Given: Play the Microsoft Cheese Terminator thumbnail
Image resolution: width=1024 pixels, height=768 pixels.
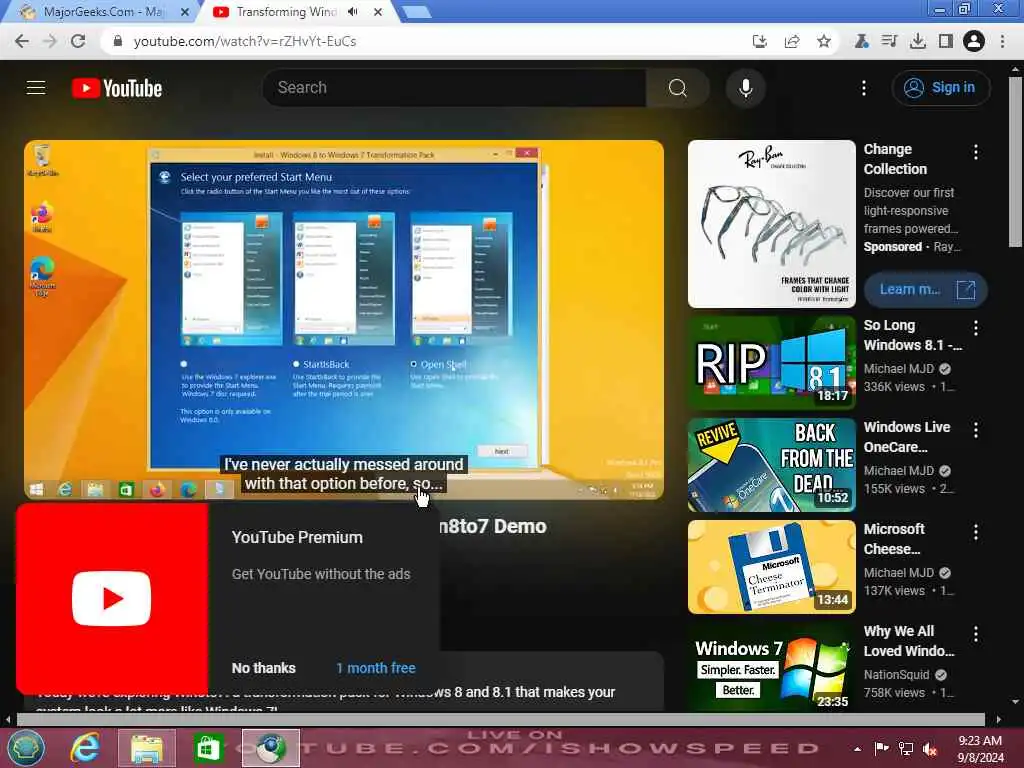Looking at the screenshot, I should pyautogui.click(x=772, y=567).
